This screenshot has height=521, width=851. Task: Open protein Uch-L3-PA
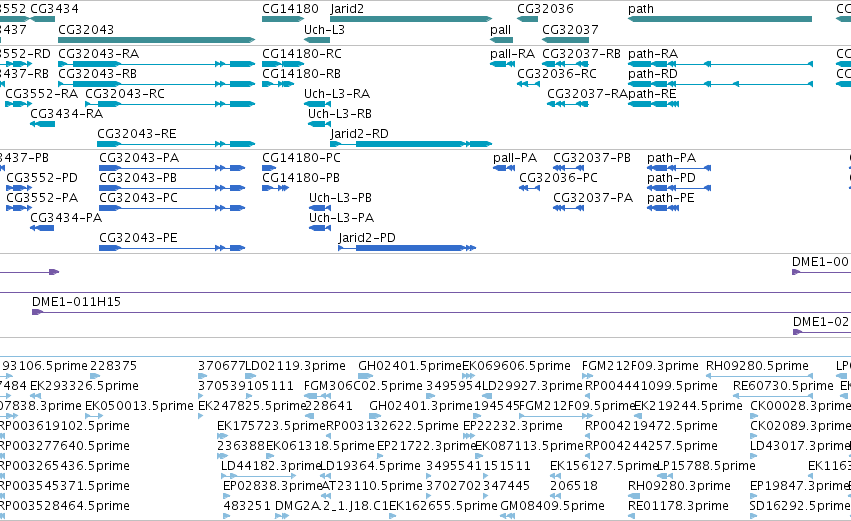[341, 218]
